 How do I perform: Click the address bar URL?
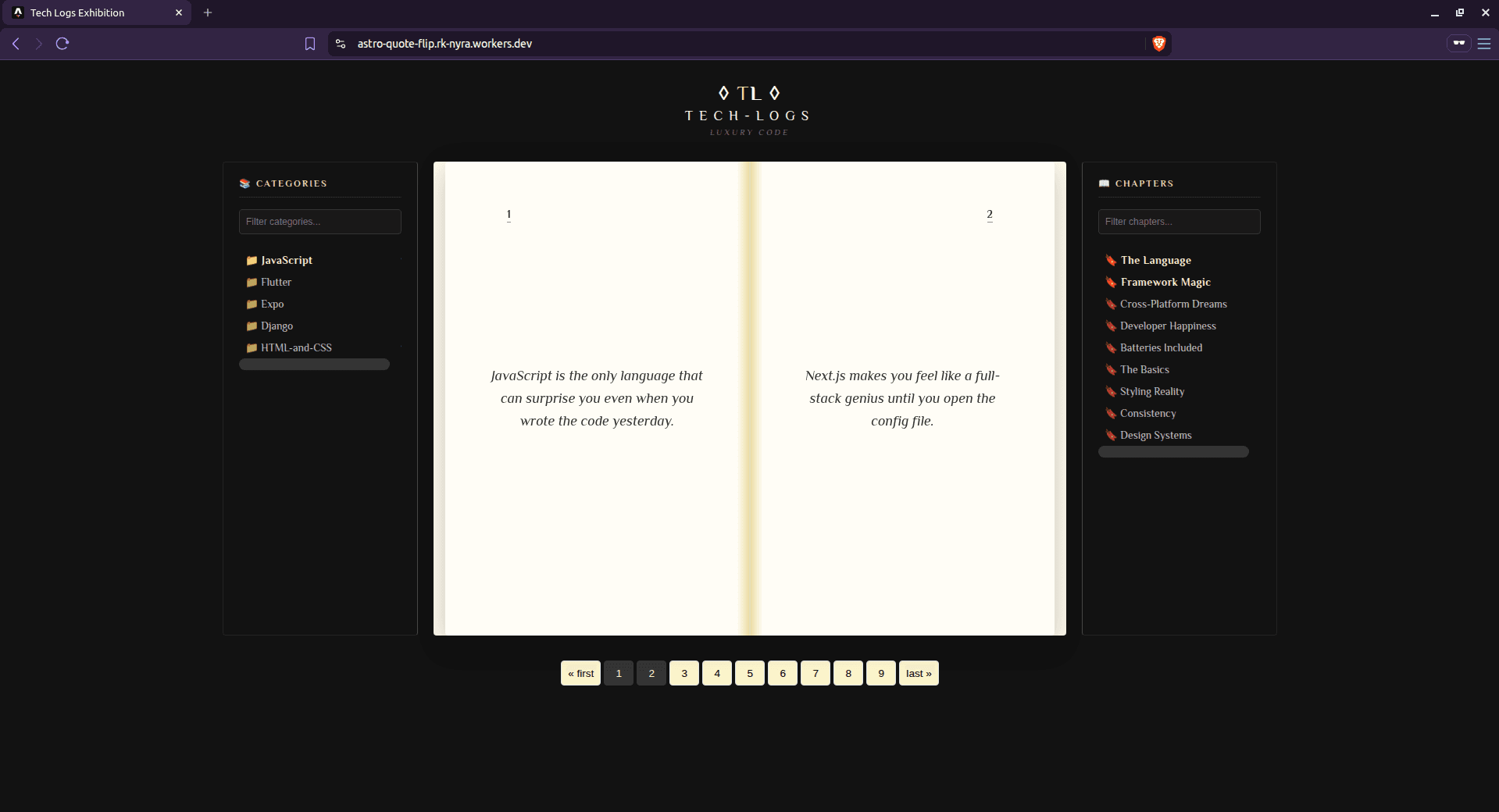[x=444, y=44]
